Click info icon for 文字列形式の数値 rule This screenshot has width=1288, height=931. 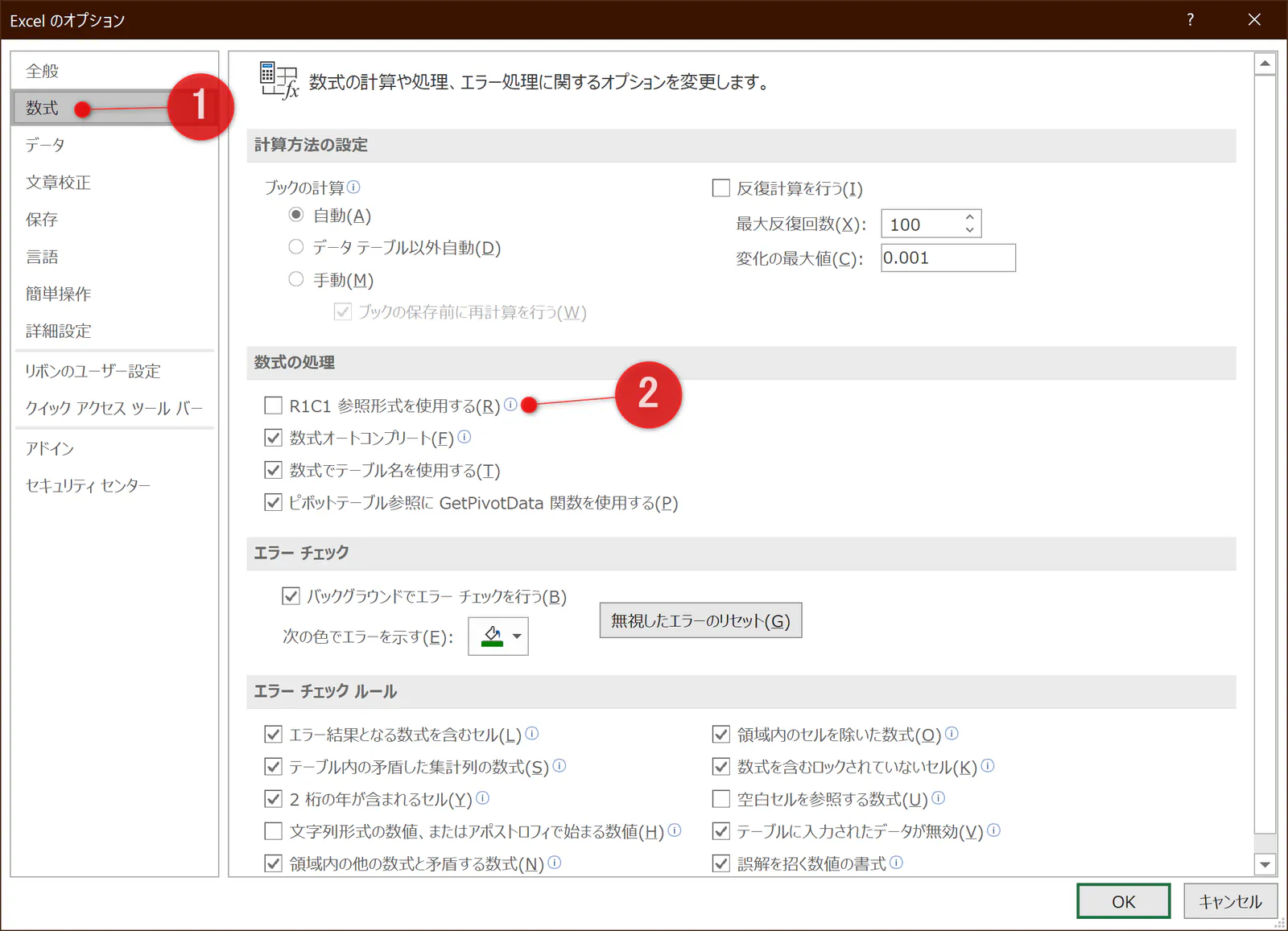(675, 830)
